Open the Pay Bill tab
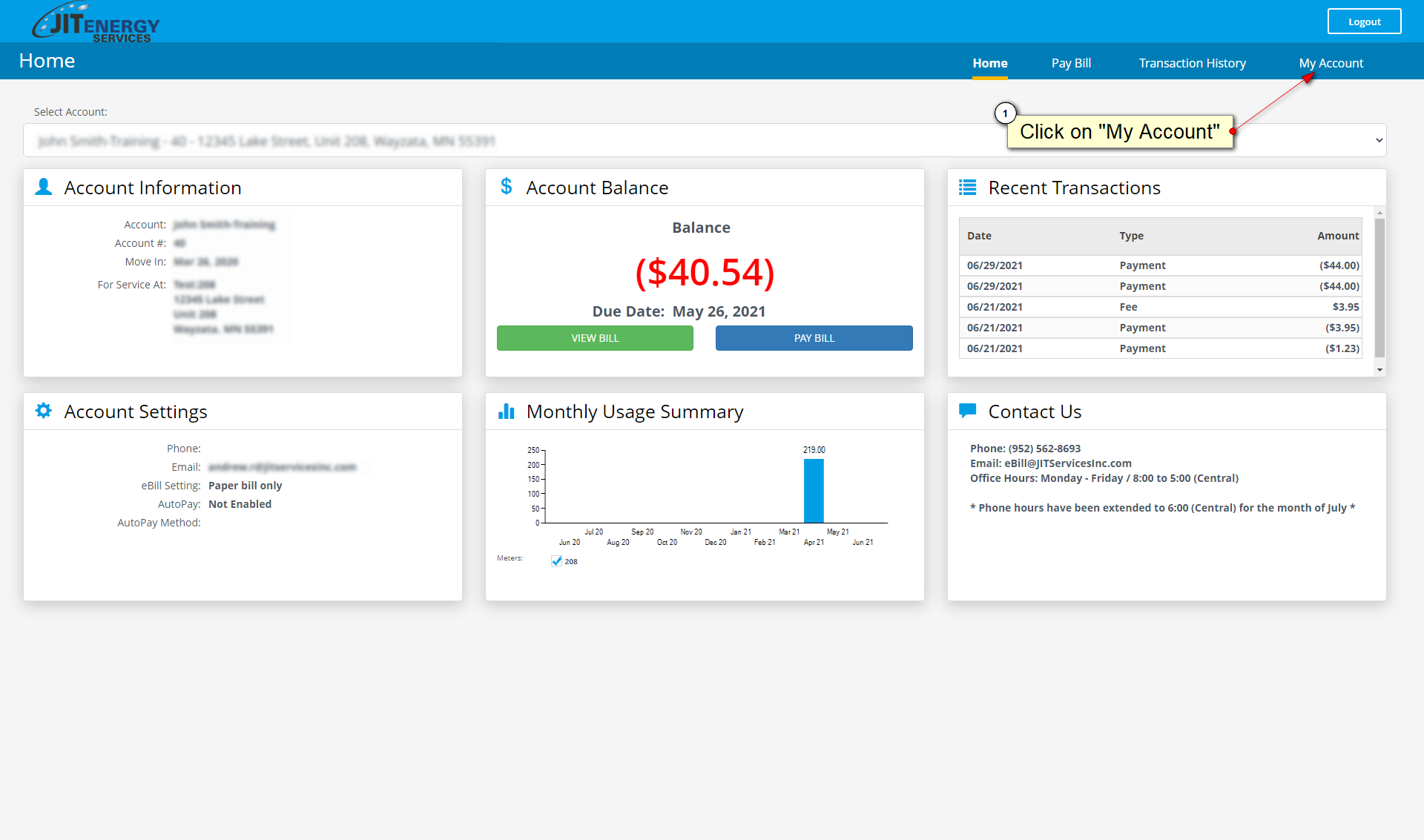The width and height of the screenshot is (1424, 840). point(1071,64)
